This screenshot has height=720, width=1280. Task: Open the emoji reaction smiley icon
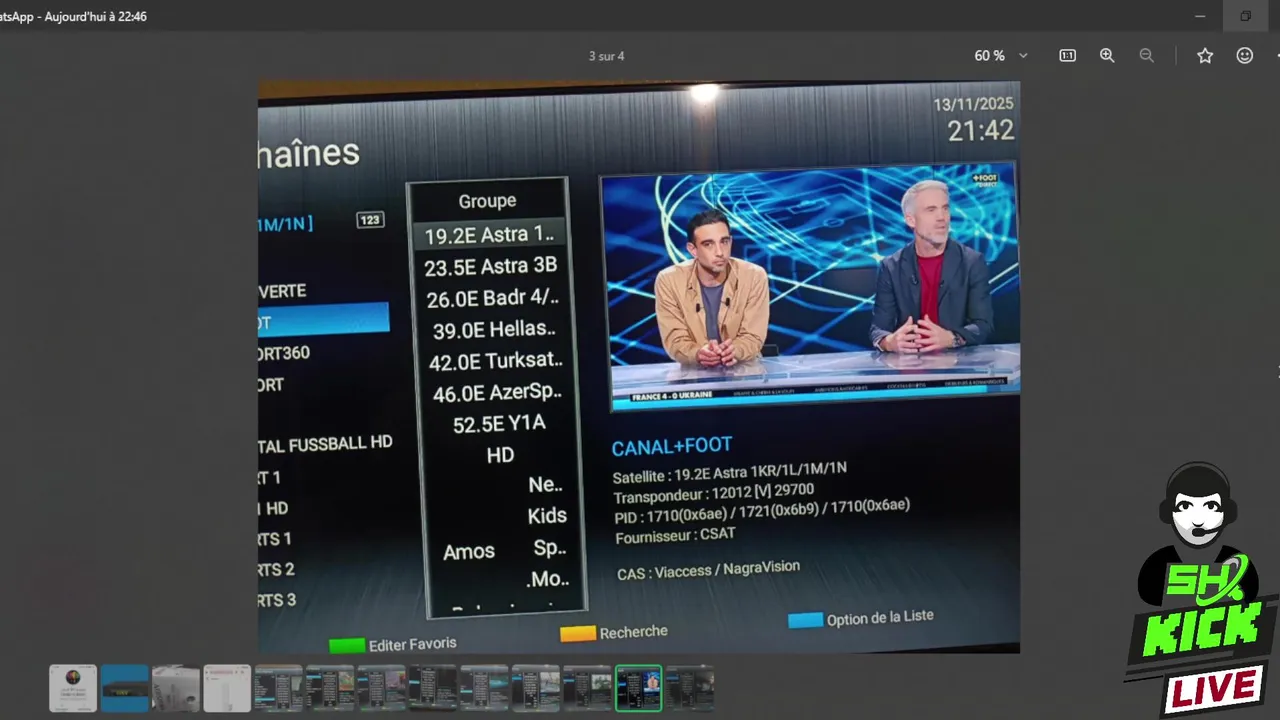(1245, 56)
